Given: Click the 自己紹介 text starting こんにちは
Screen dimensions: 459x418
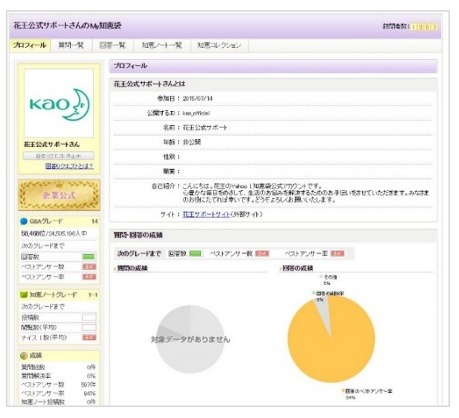Looking at the screenshot, I should tap(306, 193).
